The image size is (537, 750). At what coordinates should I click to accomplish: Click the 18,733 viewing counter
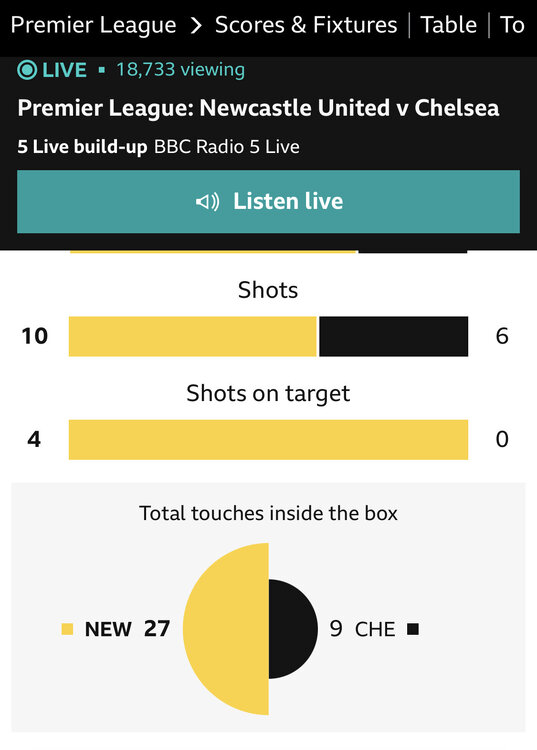[180, 70]
